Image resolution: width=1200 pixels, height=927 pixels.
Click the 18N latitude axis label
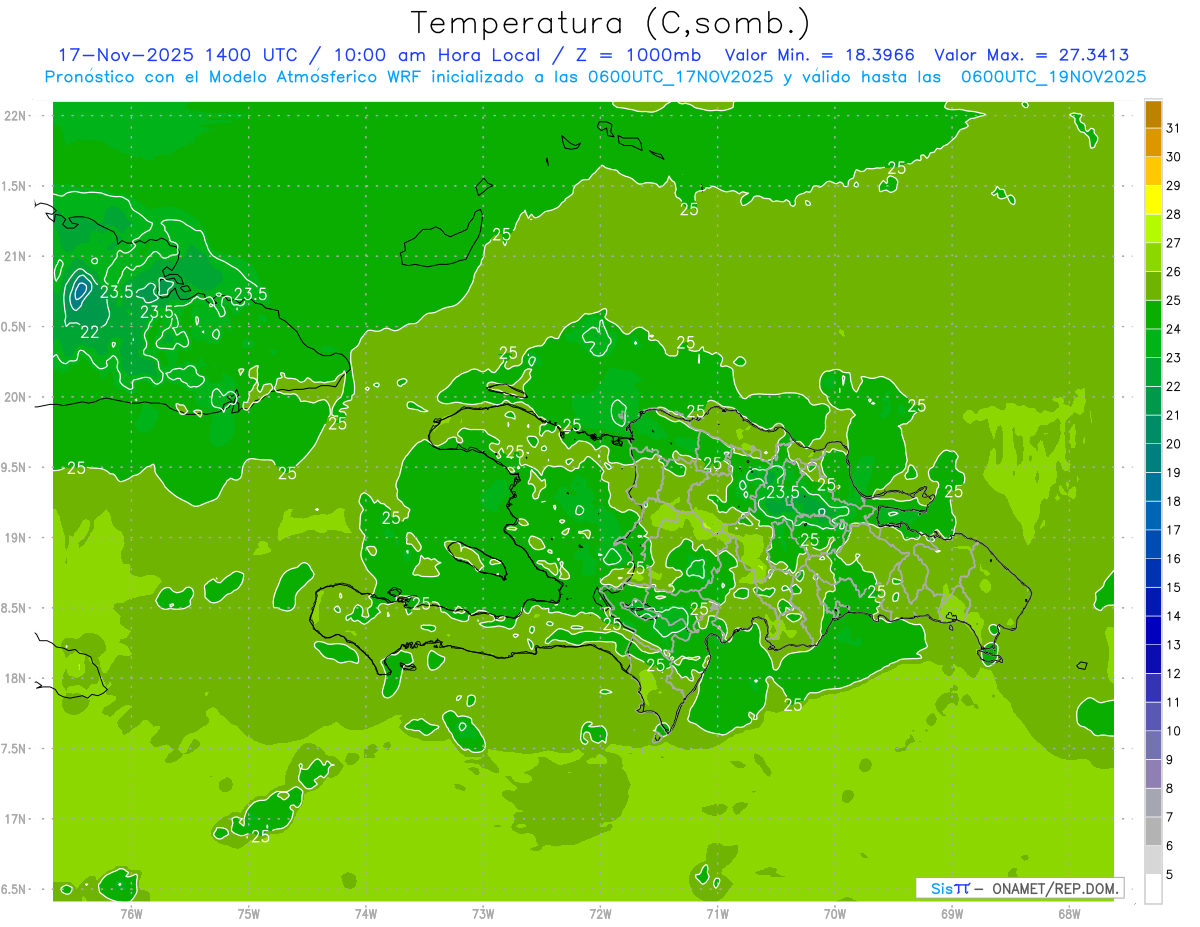click(x=15, y=678)
